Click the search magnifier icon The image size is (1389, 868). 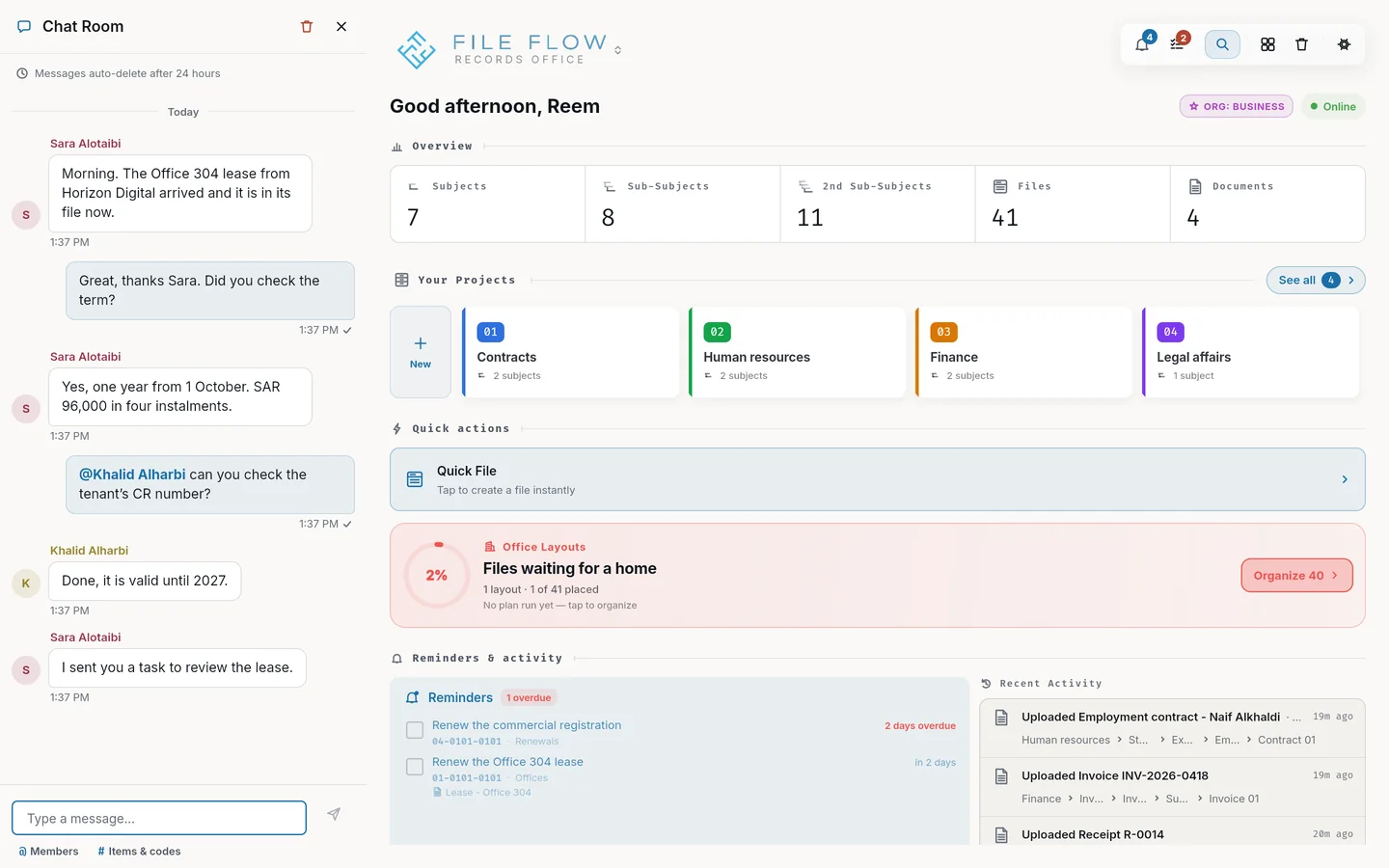point(1222,44)
